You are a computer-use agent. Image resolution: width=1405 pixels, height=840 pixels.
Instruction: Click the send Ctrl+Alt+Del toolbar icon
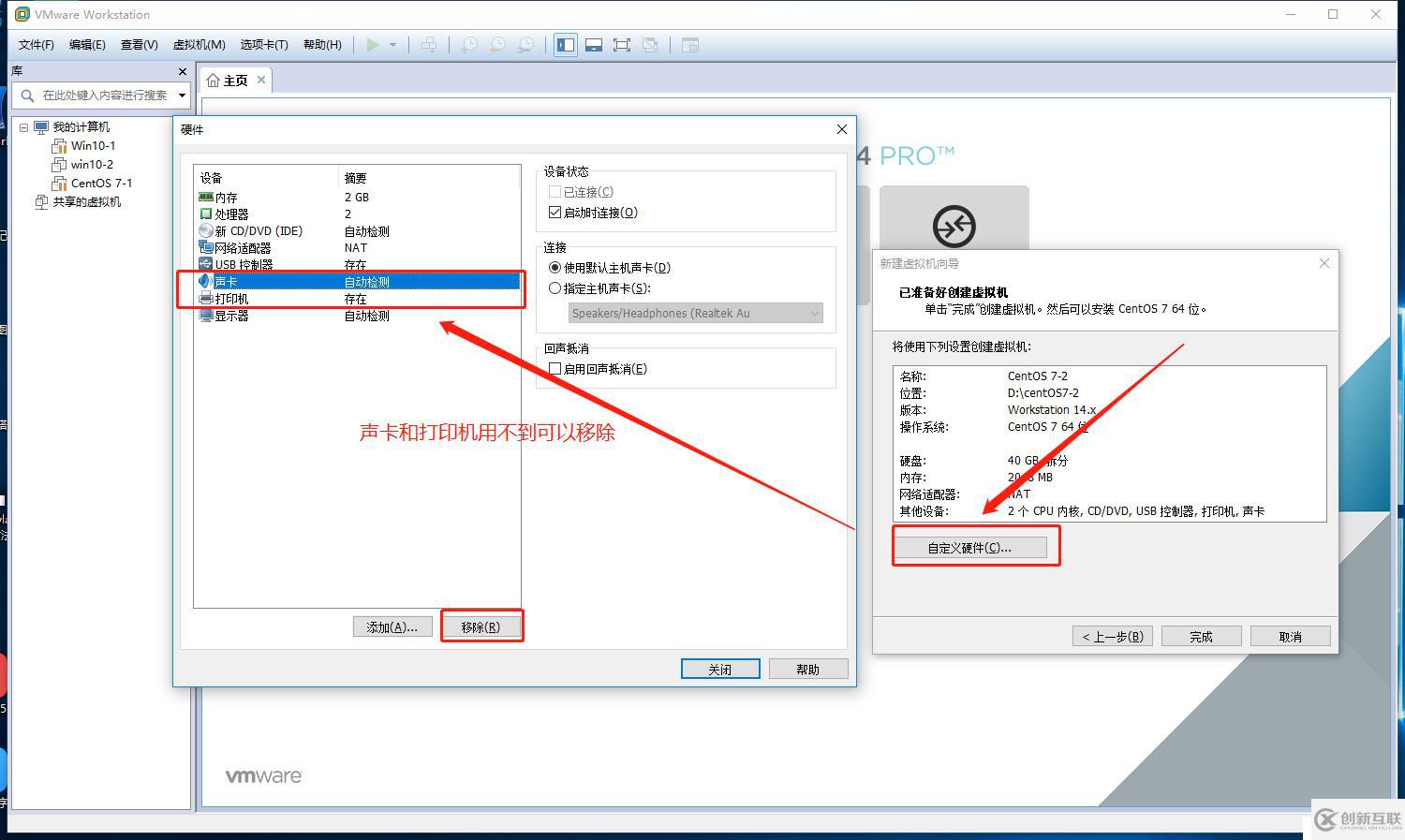429,45
